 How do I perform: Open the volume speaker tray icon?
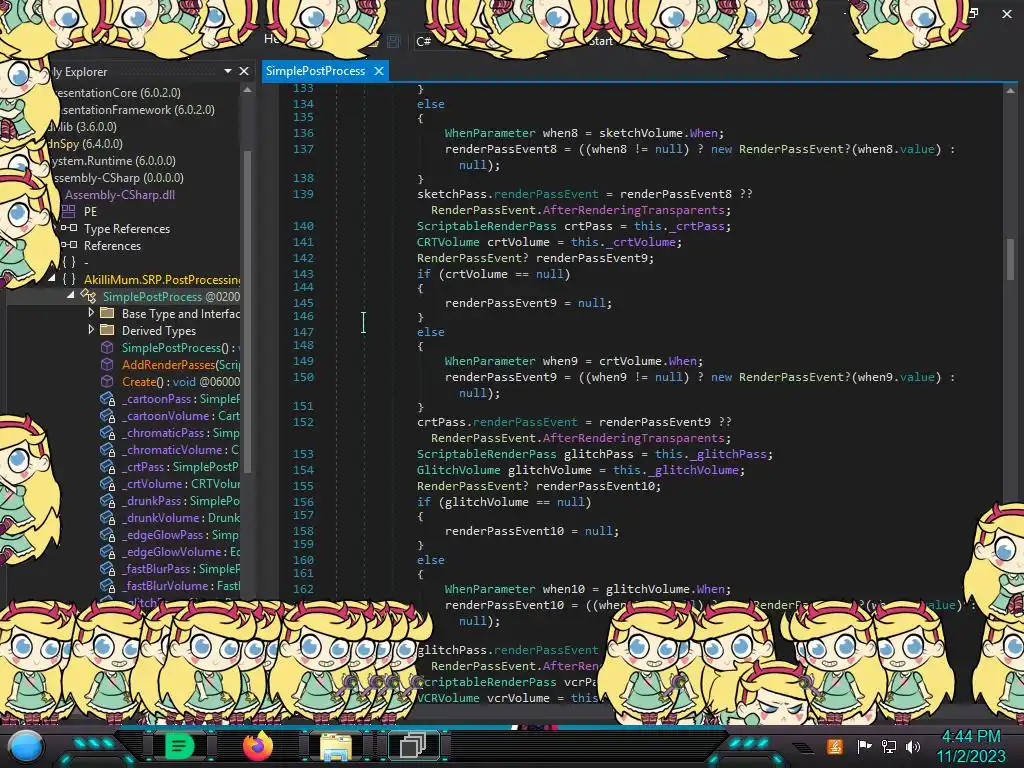(913, 746)
